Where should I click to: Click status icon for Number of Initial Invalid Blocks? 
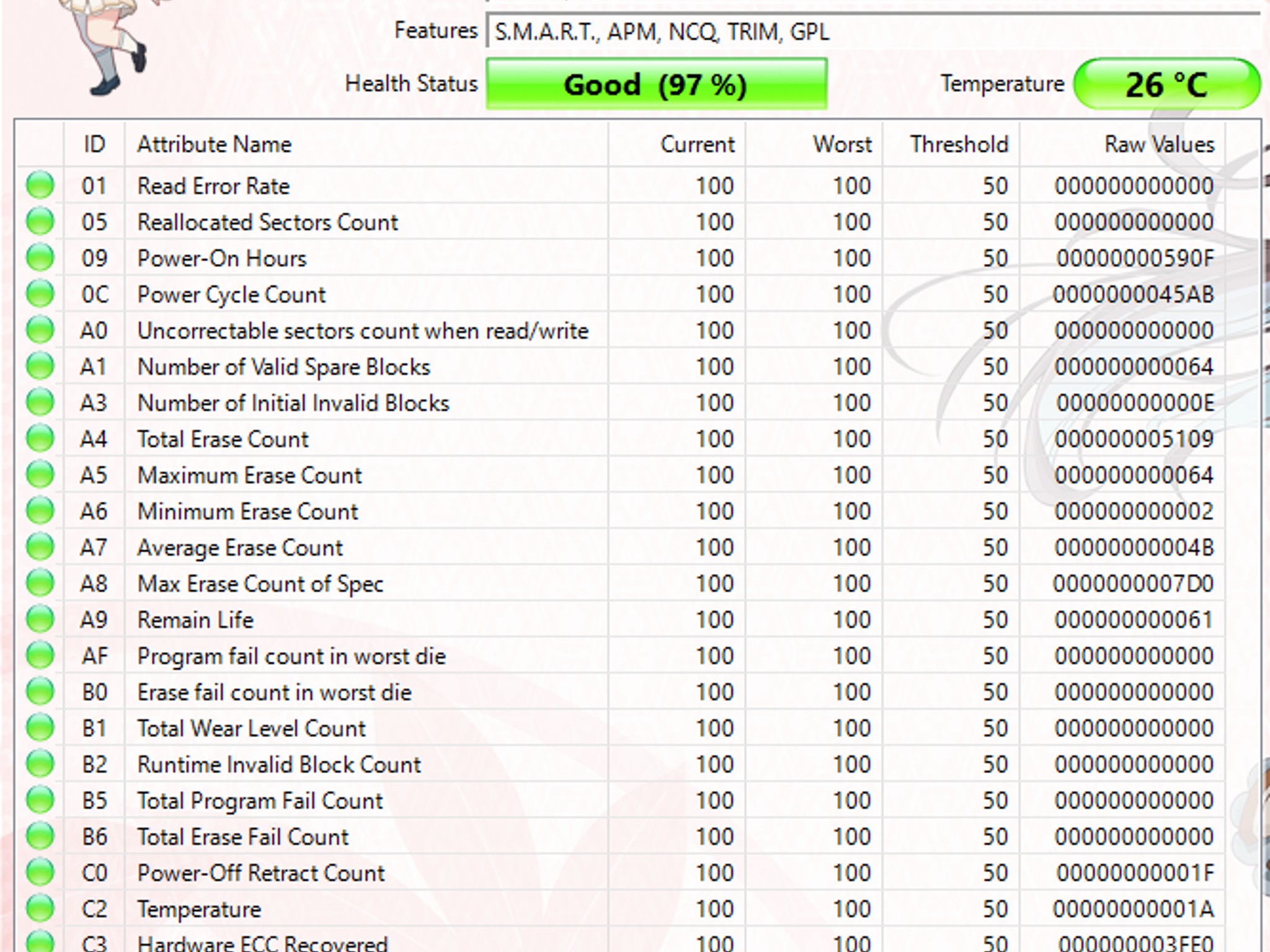coord(40,402)
